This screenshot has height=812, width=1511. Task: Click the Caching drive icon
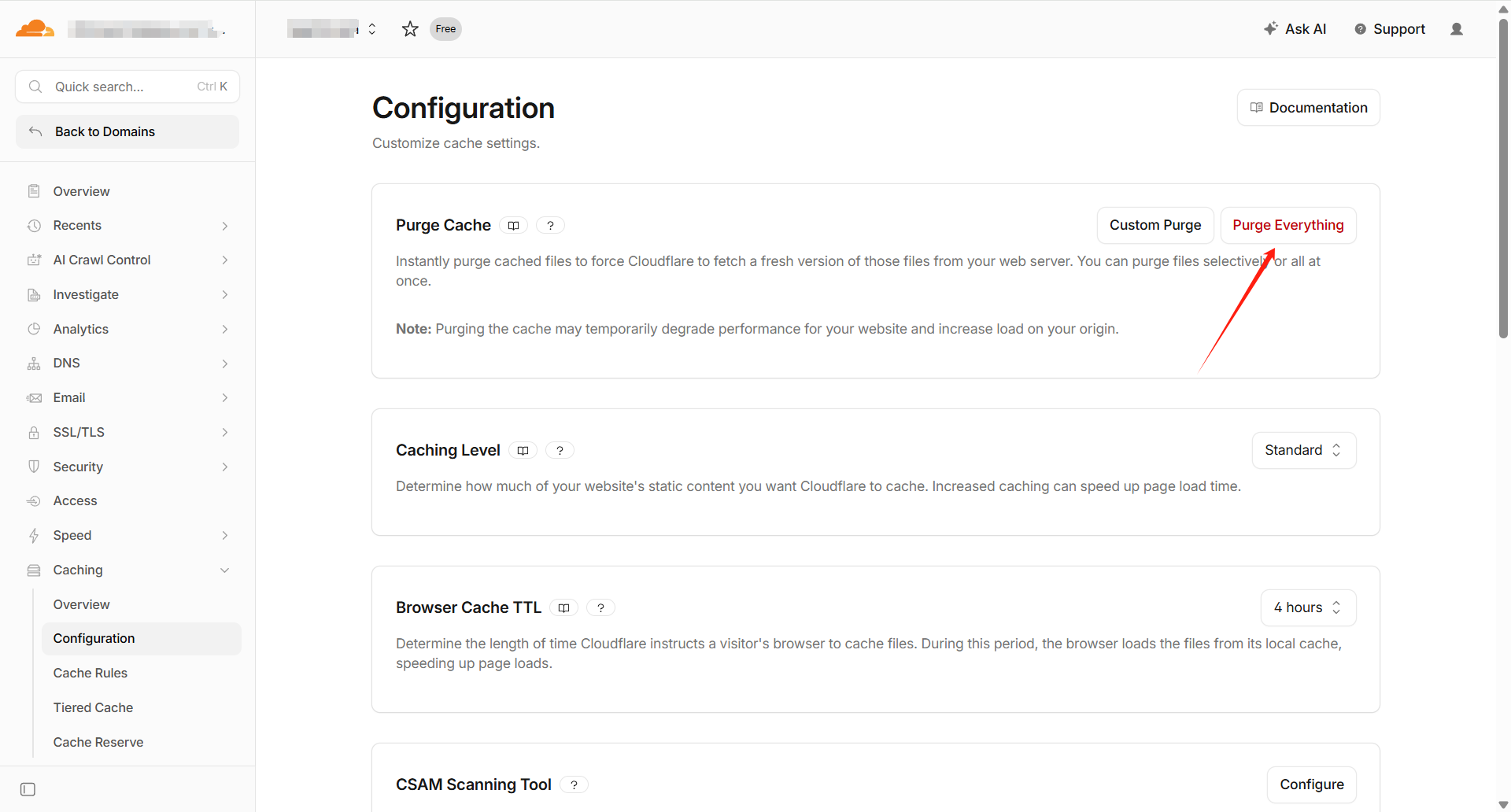click(x=34, y=570)
